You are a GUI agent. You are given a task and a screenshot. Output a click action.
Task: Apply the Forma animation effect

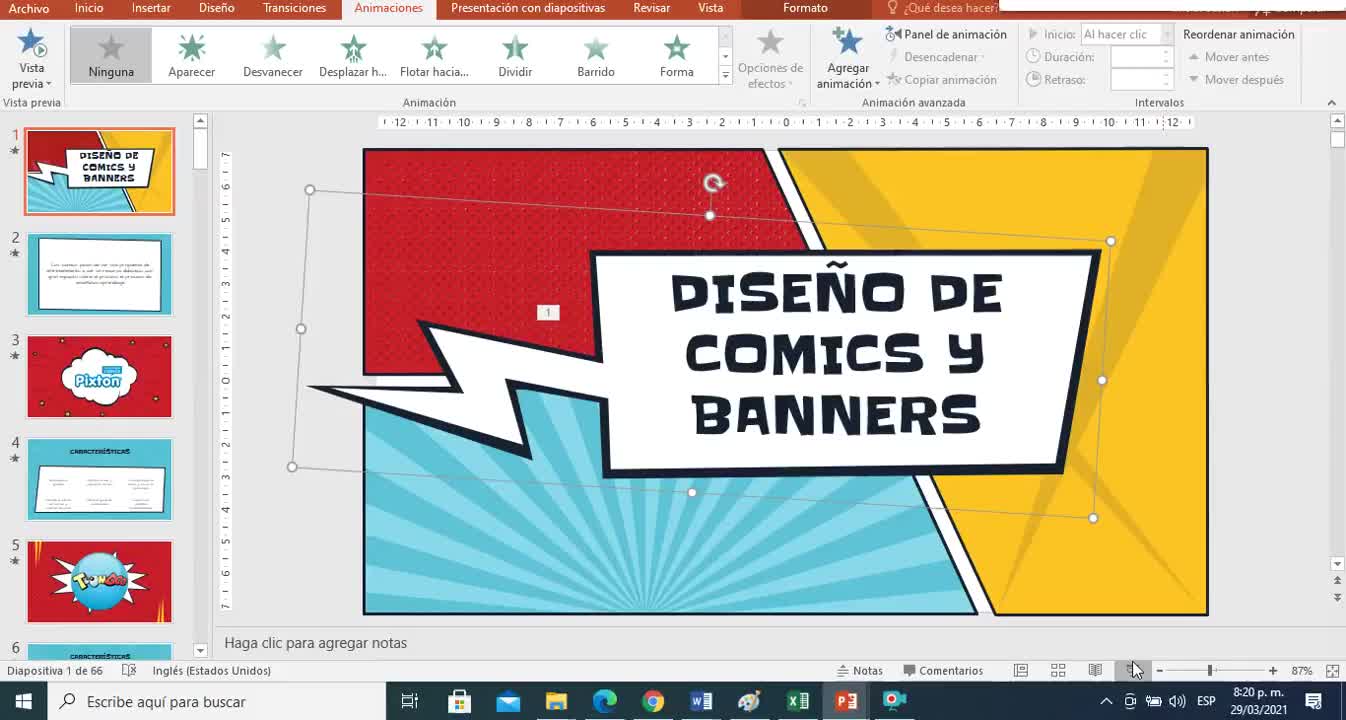point(676,55)
